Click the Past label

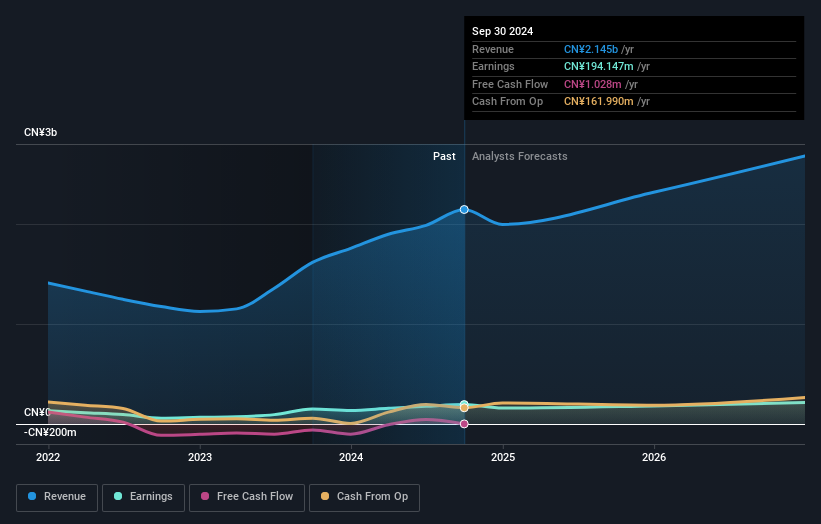click(x=444, y=156)
